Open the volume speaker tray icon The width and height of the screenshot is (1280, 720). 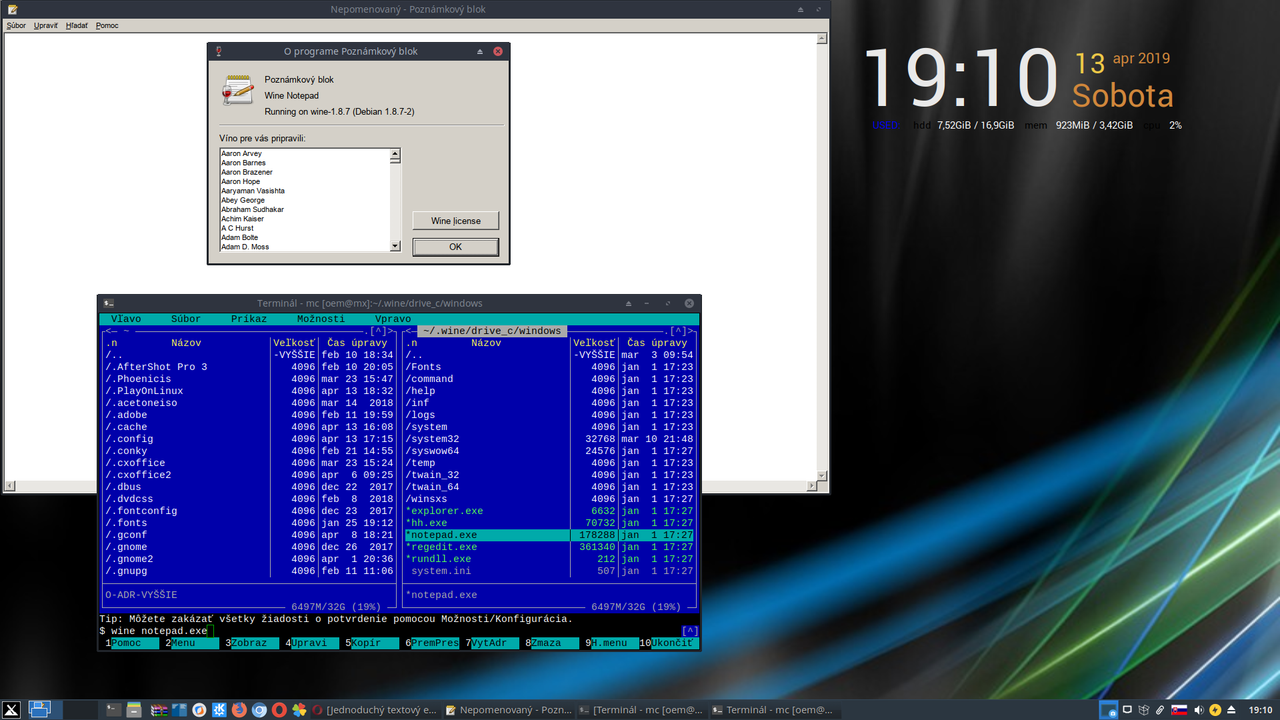(x=1199, y=710)
